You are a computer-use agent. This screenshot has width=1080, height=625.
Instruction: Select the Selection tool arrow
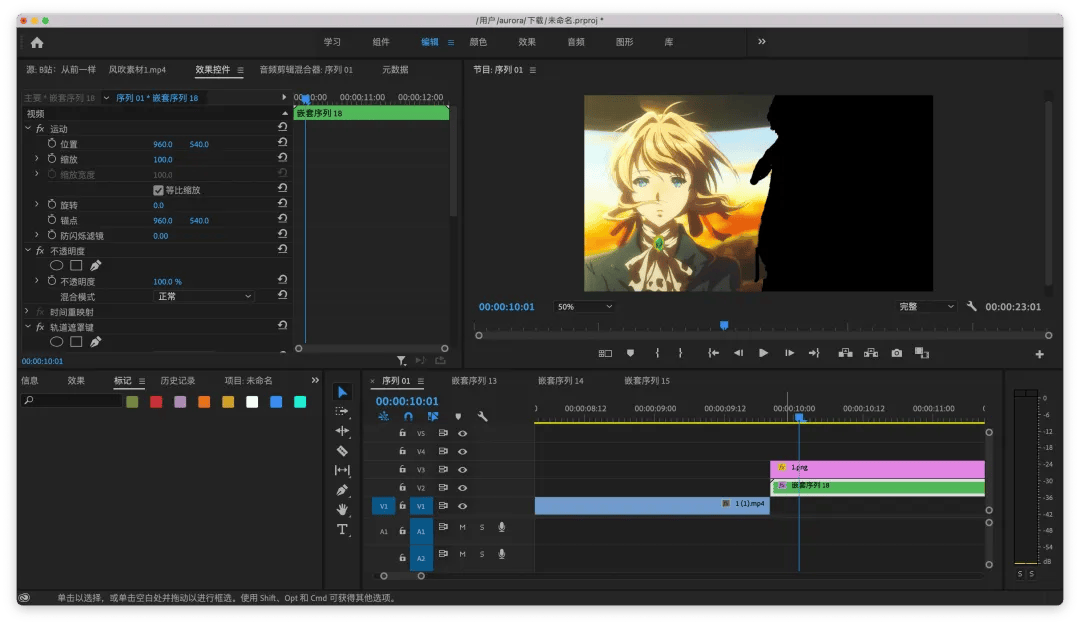(x=342, y=392)
